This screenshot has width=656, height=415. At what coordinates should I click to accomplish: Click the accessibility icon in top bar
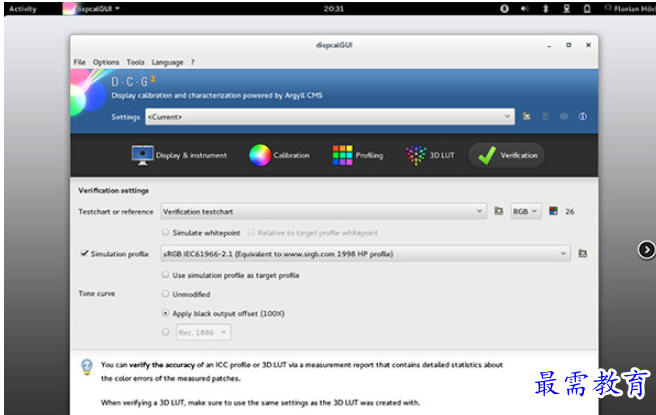tap(505, 9)
